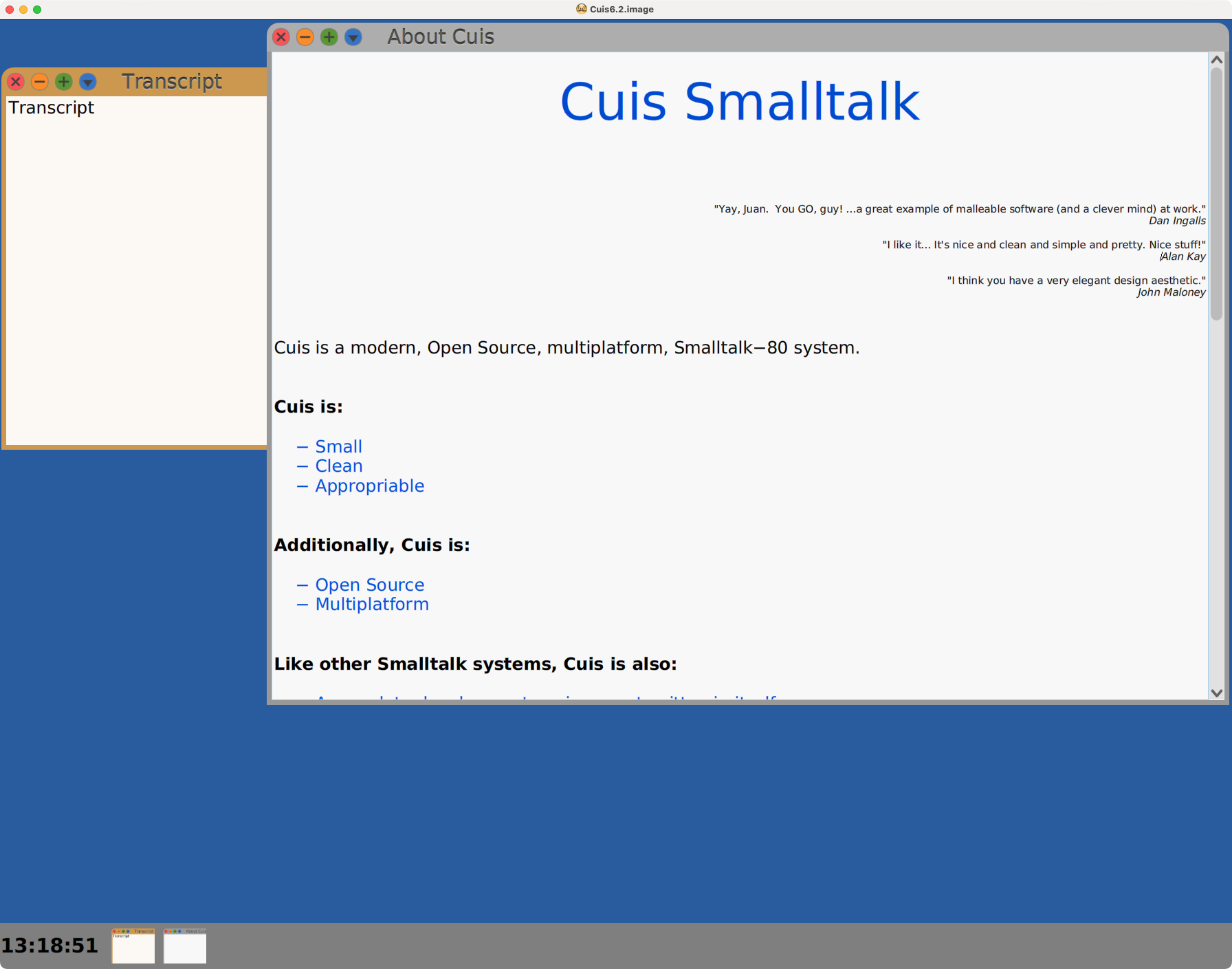Collapse the Transcript window with orange minus icon
The width and height of the screenshot is (1232, 969).
point(39,82)
